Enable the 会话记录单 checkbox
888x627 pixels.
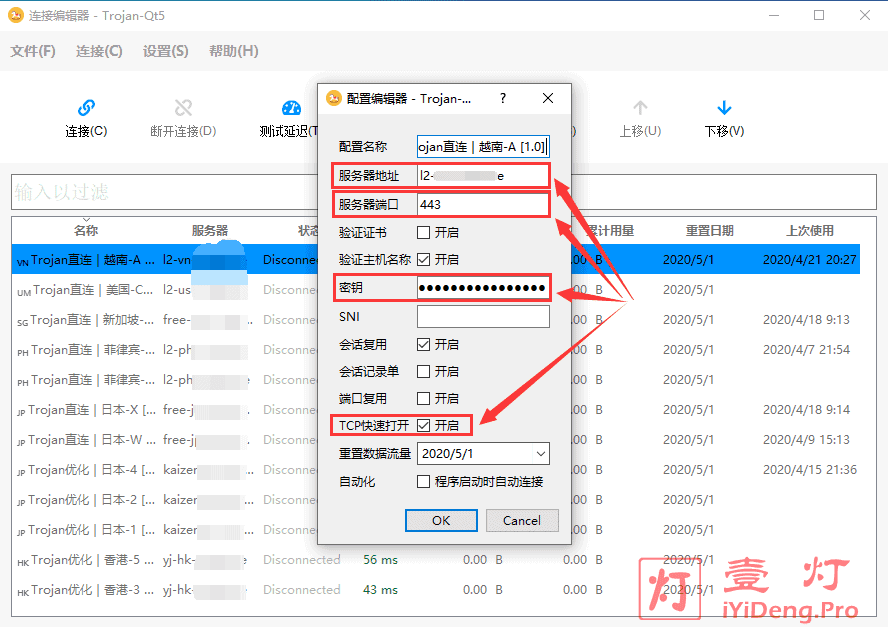point(423,372)
